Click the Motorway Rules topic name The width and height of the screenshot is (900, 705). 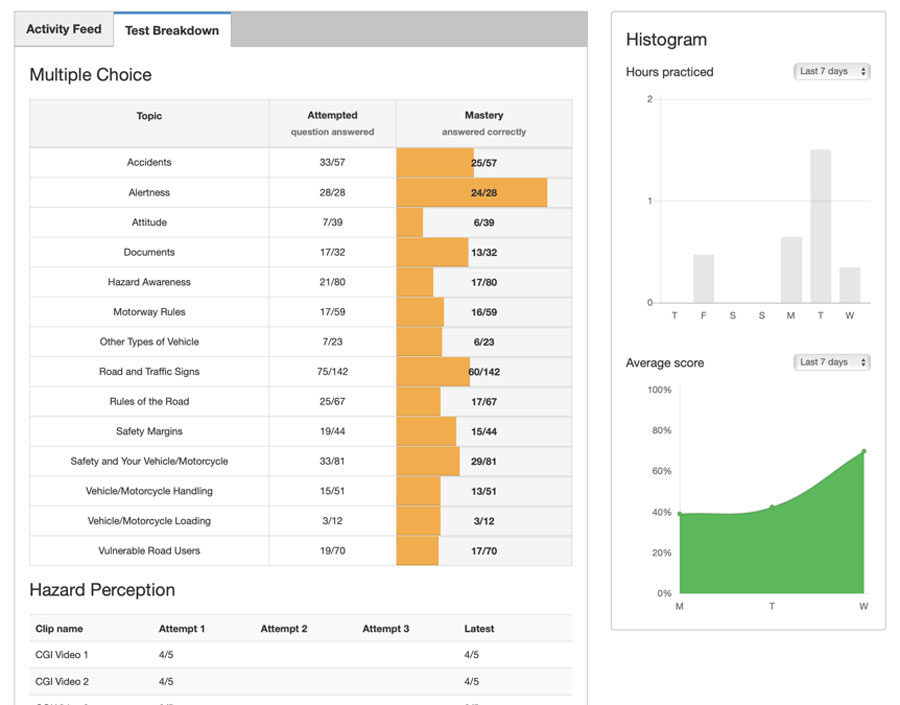[149, 312]
